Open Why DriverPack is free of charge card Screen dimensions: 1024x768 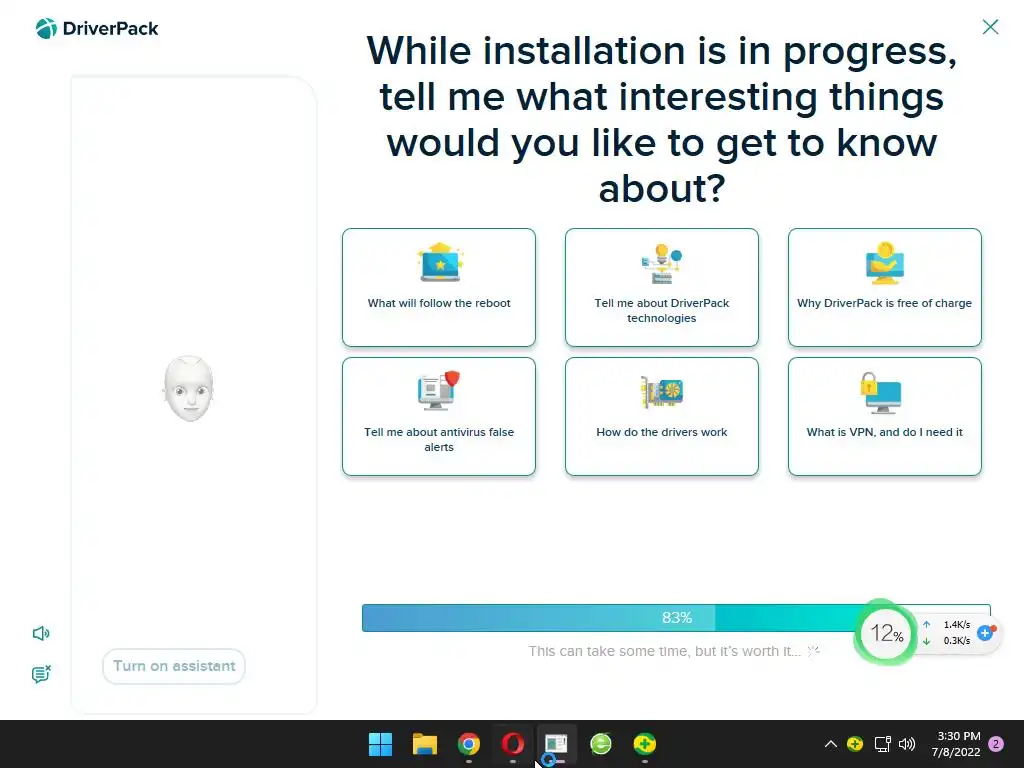[884, 287]
